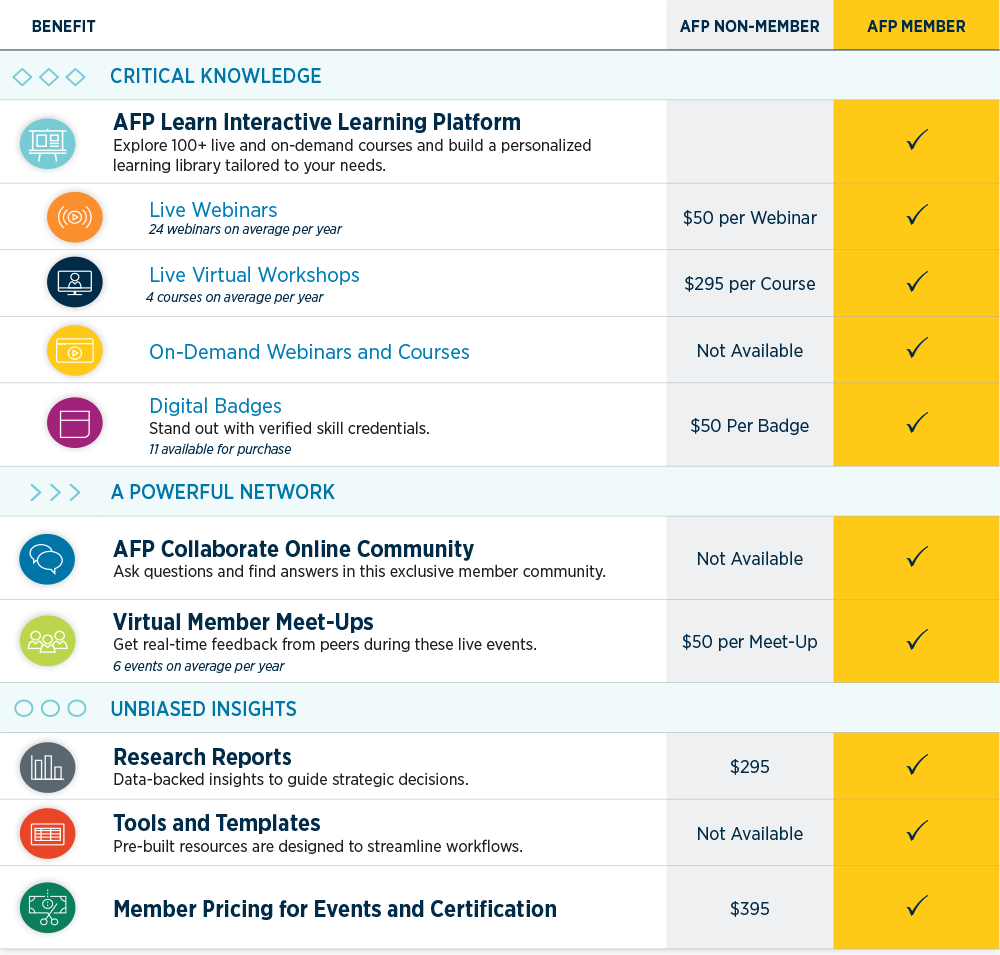Select the "$50 per Meet-Up" price cell
This screenshot has height=955, width=1000.
pyautogui.click(x=750, y=642)
